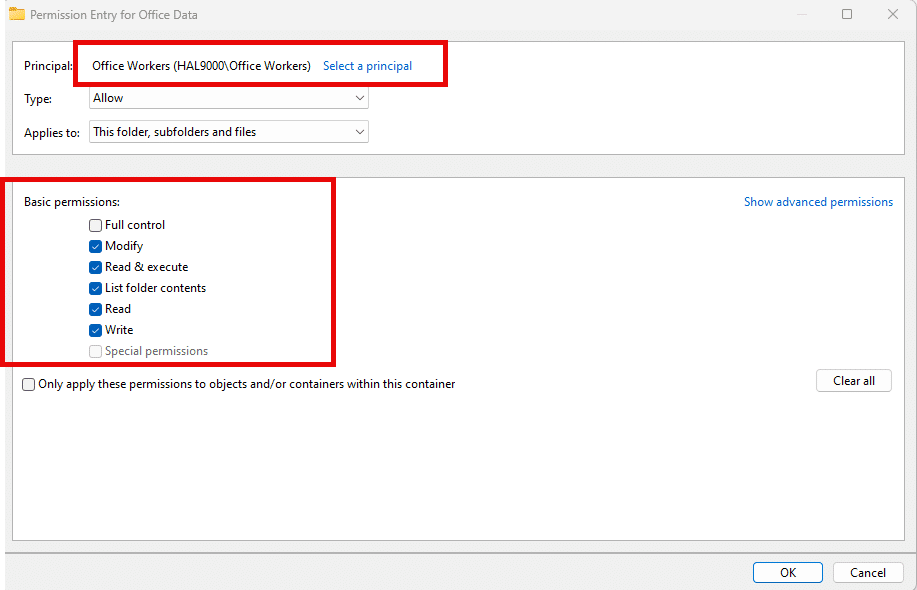
Task: Confirm with the OK button
Action: pos(788,572)
